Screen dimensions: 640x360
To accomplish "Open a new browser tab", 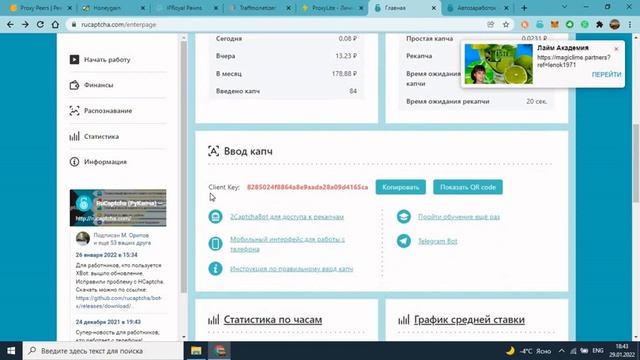I will tap(524, 8).
